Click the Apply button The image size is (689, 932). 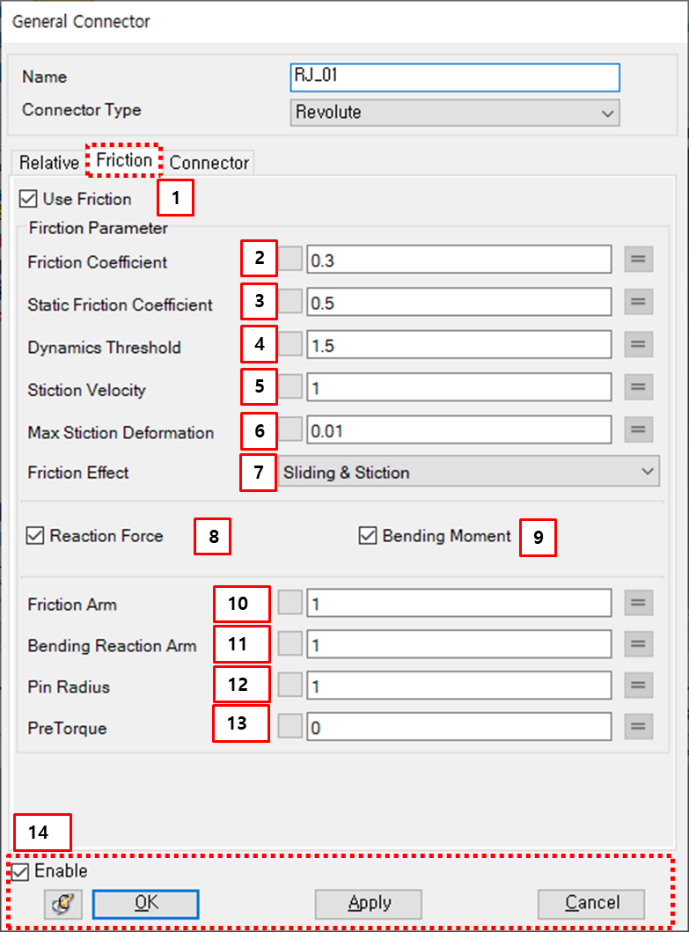(x=367, y=903)
